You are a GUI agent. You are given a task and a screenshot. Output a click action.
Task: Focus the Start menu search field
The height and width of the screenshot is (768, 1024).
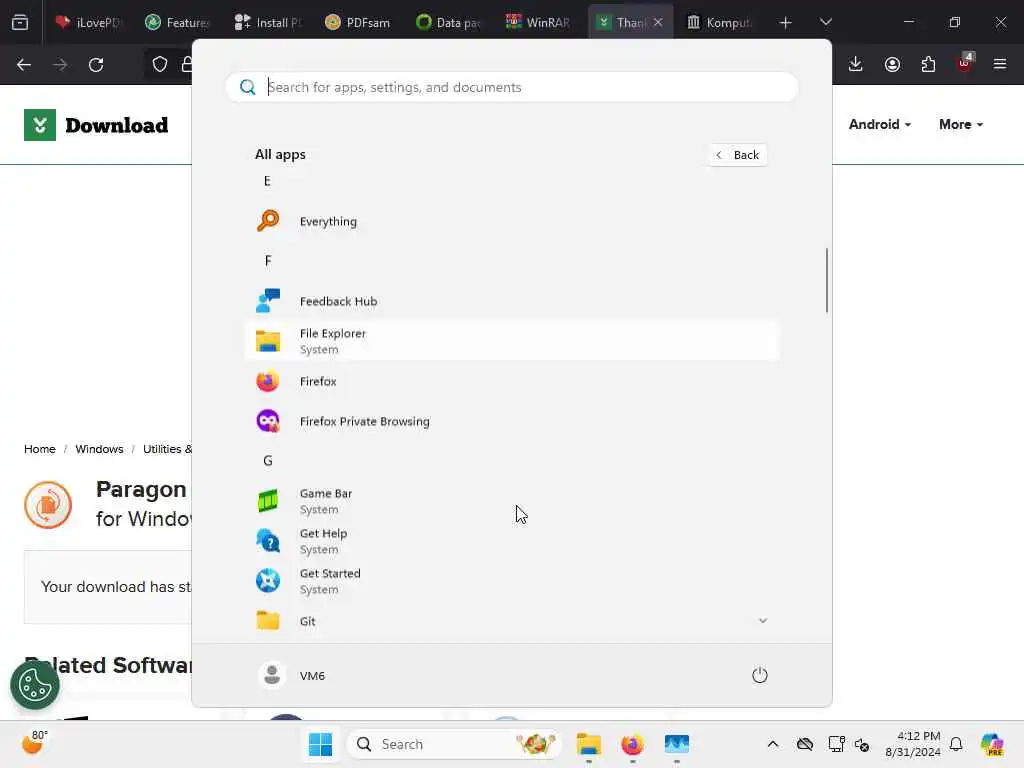pos(512,87)
